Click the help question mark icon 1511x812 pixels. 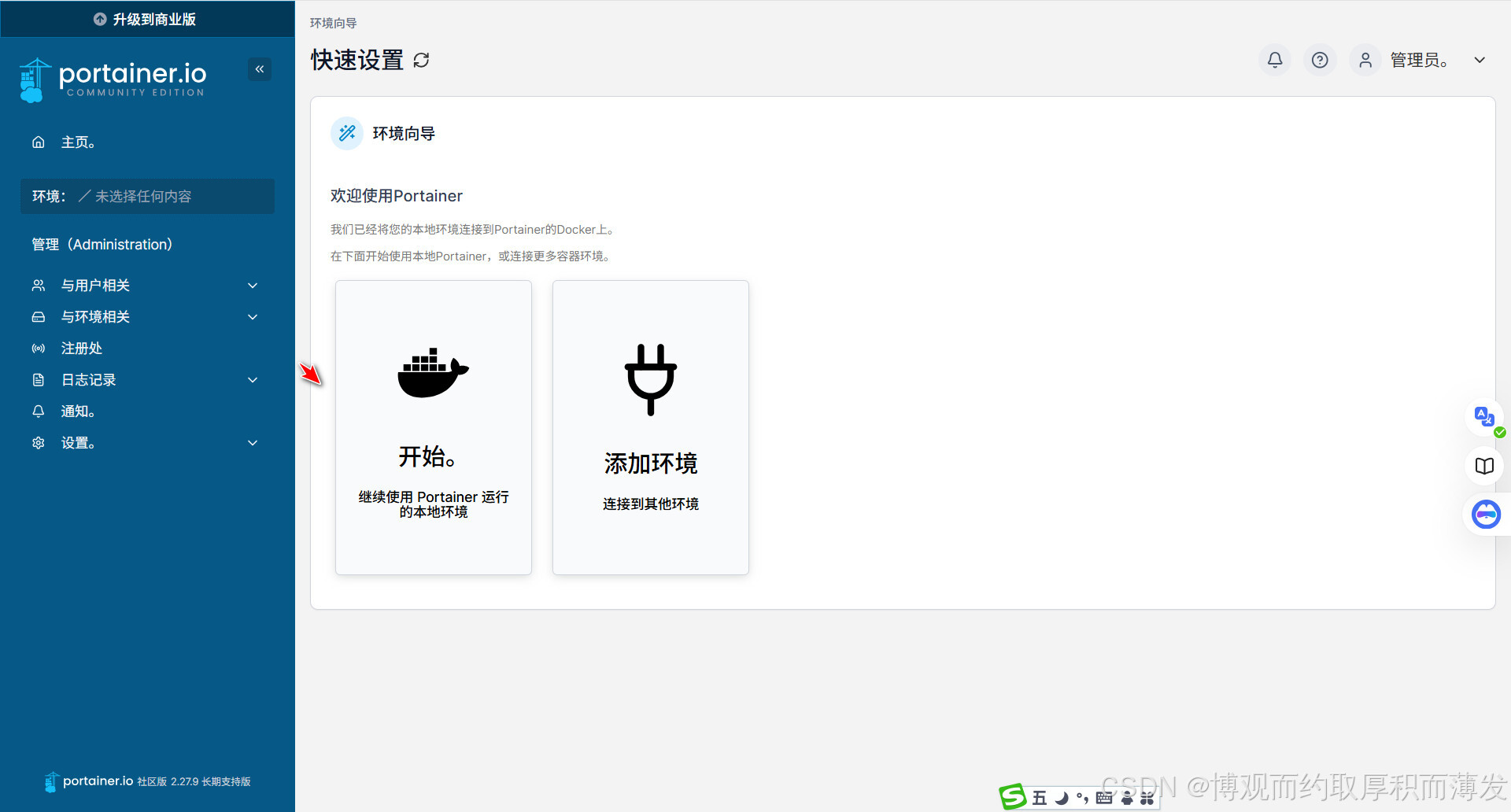[1320, 60]
